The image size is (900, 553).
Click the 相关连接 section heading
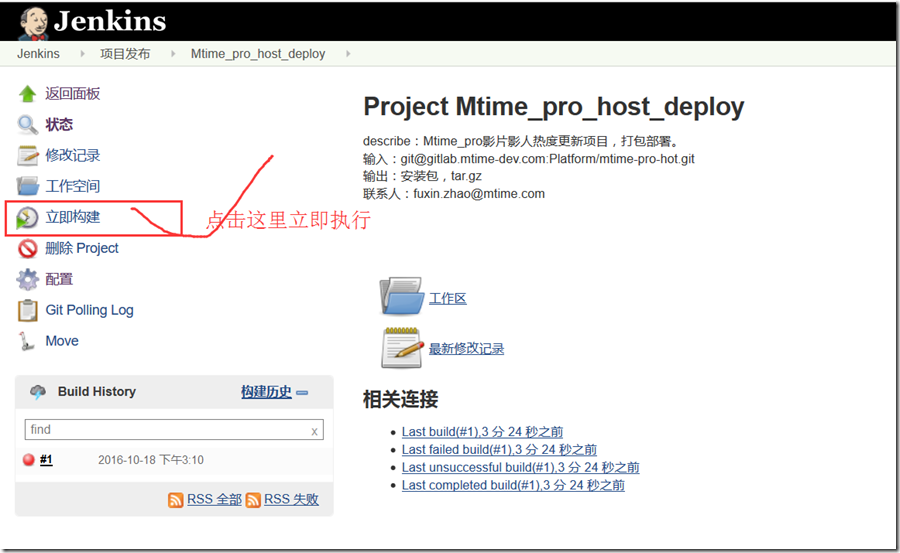(x=401, y=399)
